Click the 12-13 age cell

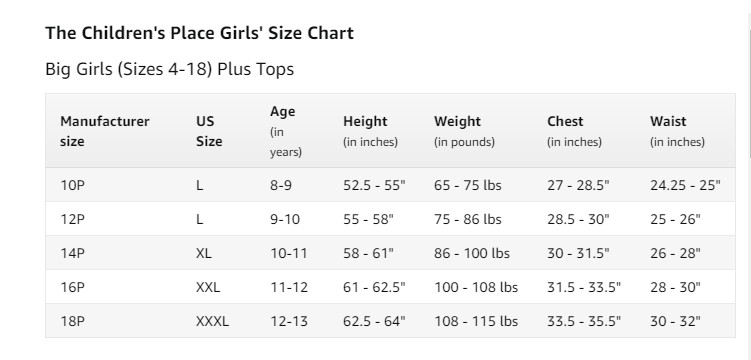[289, 321]
